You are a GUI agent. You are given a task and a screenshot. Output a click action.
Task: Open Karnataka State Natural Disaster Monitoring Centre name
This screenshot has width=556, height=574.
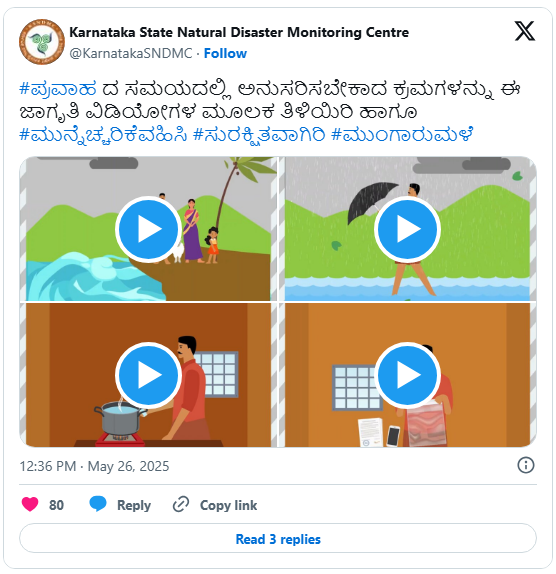tap(239, 32)
